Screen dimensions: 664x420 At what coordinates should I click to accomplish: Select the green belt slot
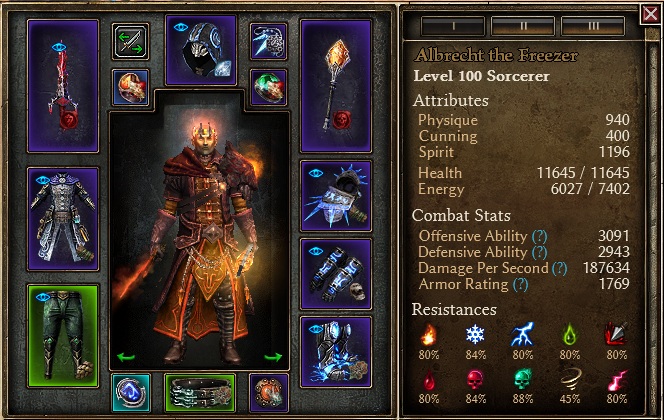click(x=200, y=393)
